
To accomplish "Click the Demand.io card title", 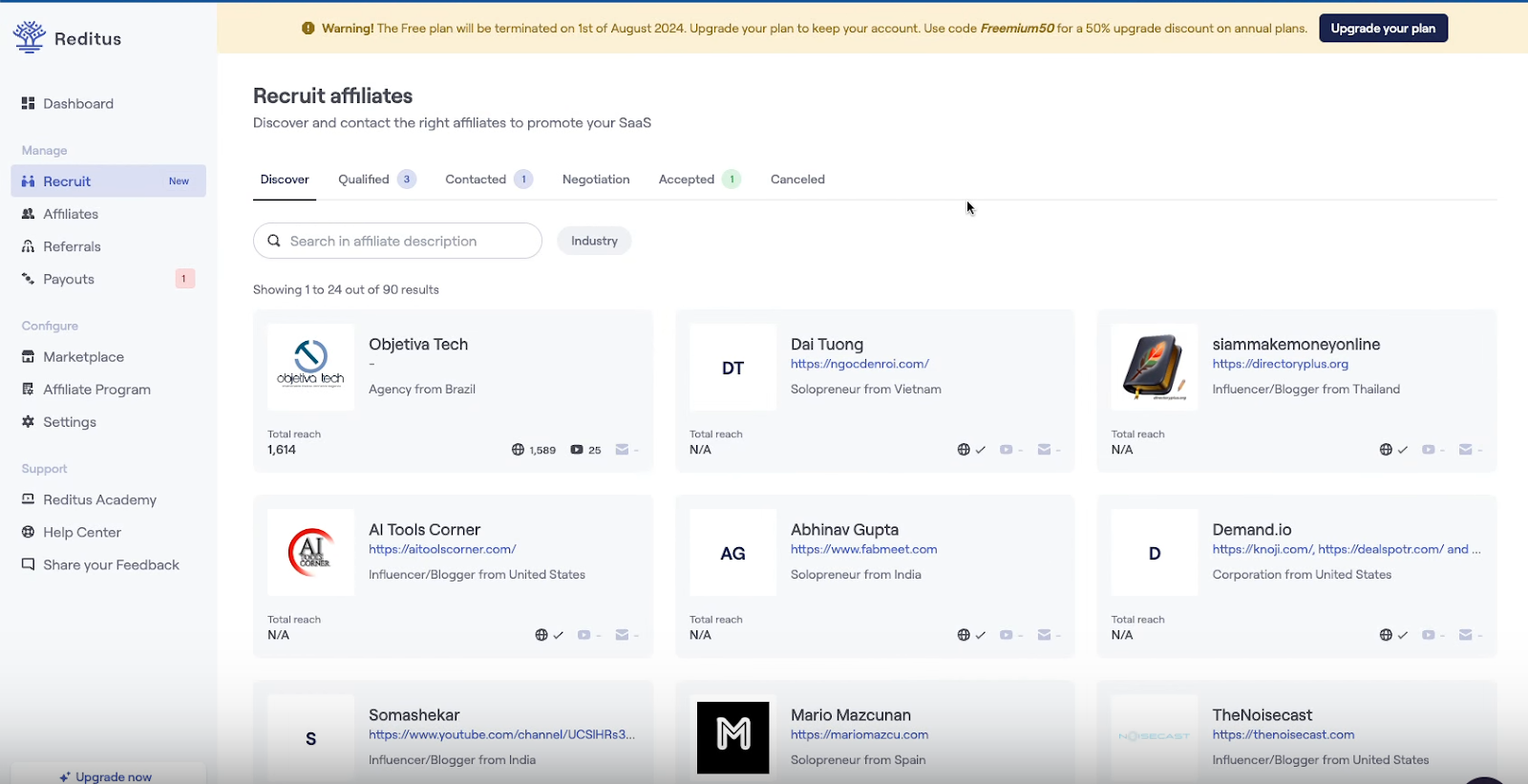I will (1252, 529).
